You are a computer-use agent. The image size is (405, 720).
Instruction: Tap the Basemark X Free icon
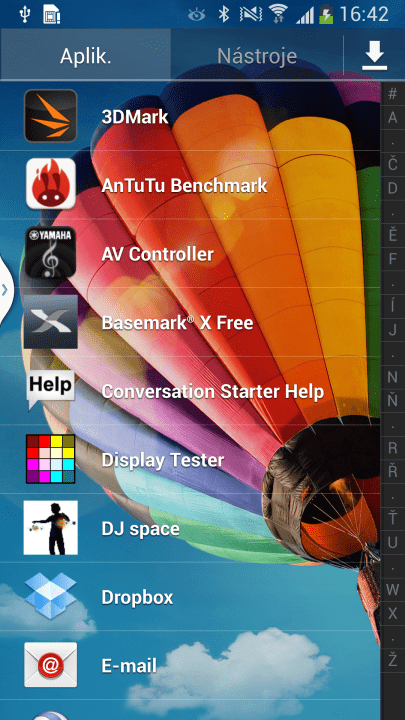pos(51,322)
